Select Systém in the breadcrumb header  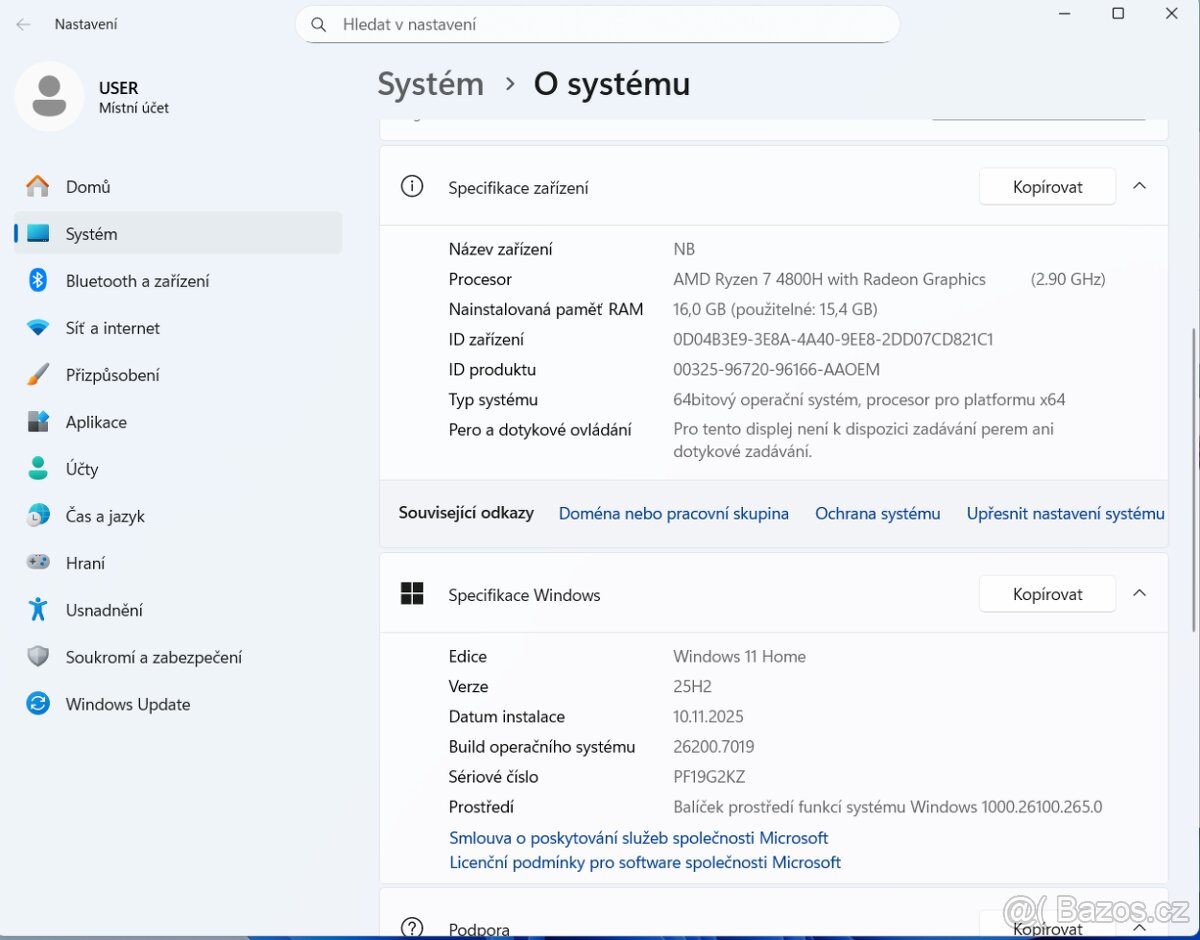pos(430,84)
